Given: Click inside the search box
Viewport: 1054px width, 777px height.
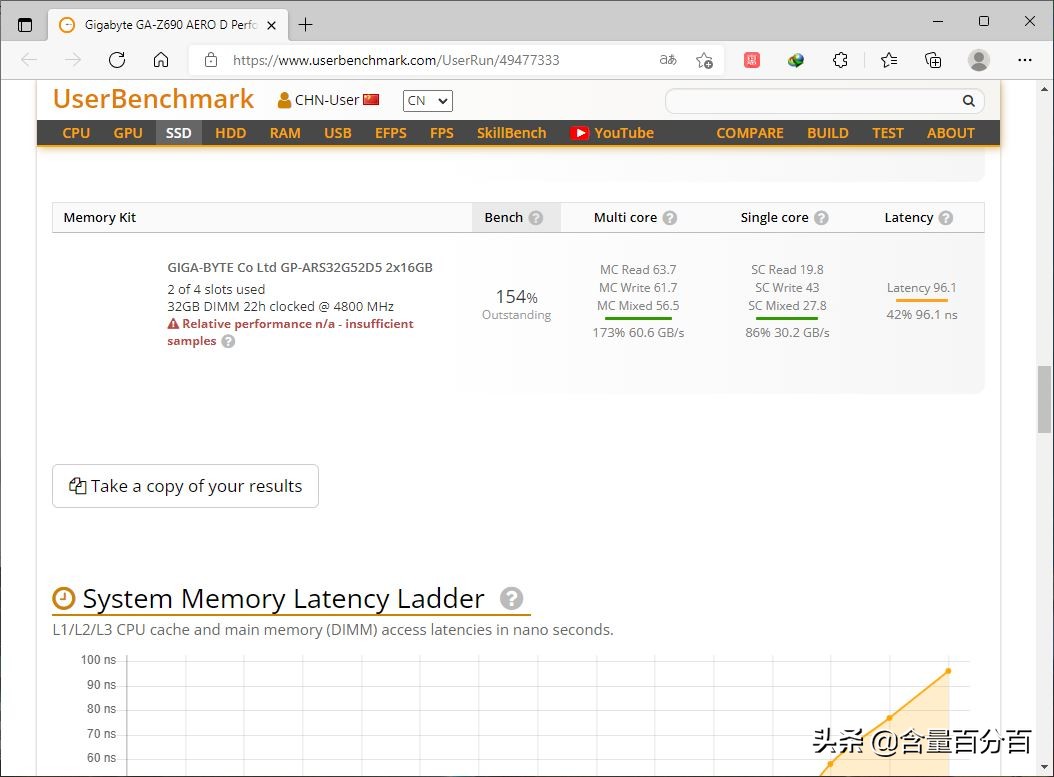Looking at the screenshot, I should [810, 100].
